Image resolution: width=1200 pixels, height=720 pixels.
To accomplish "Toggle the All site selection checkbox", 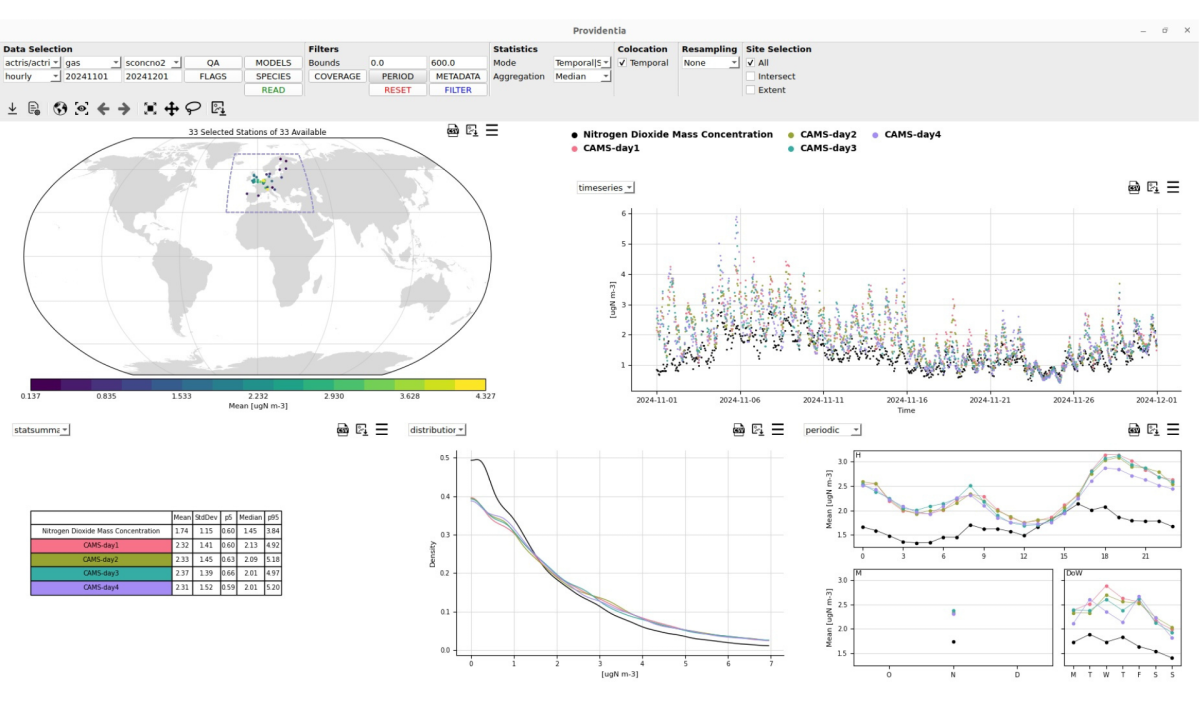I will coord(751,63).
